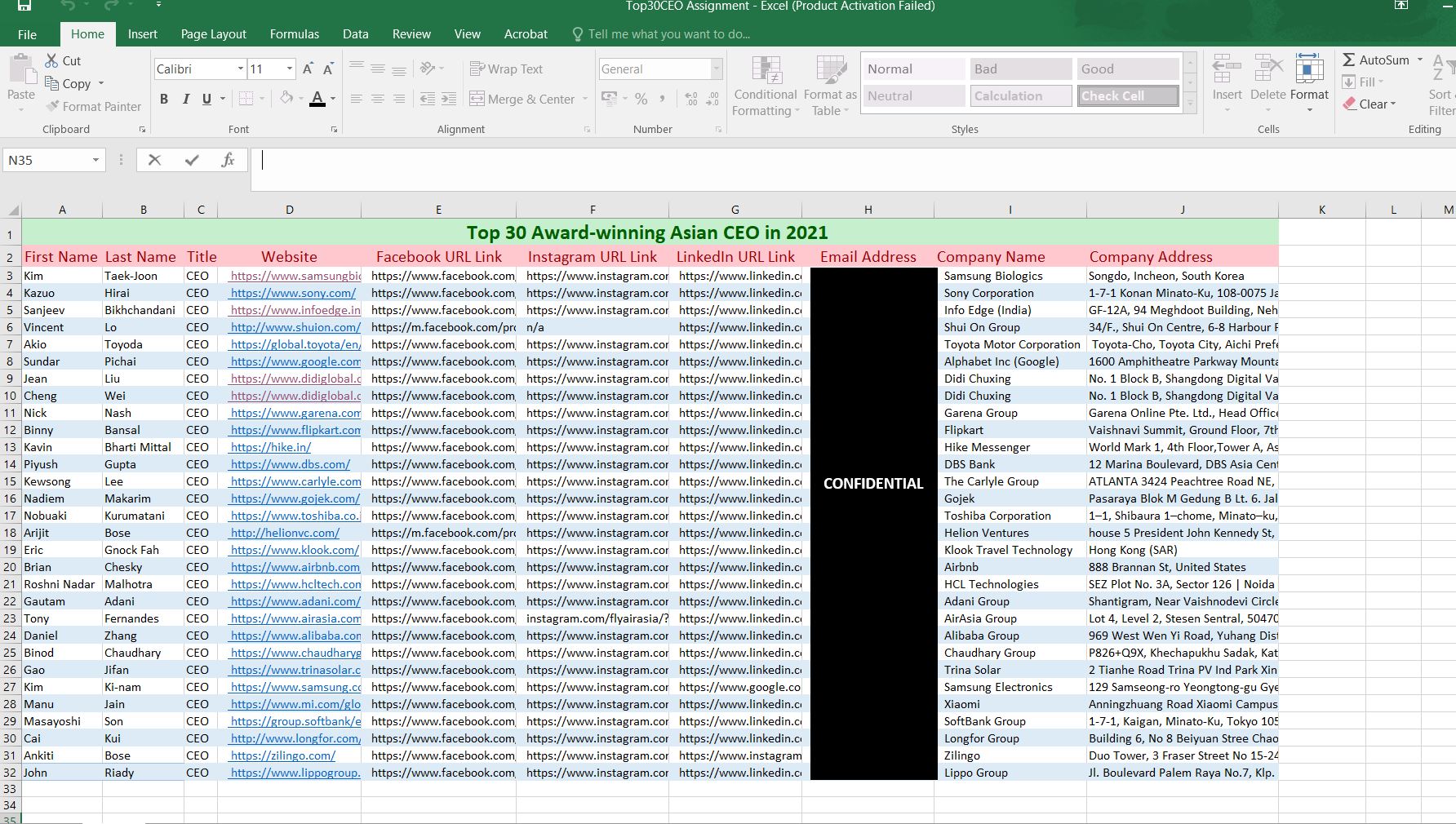This screenshot has width=1456, height=824.
Task: Click the Center align icon
Action: 378,100
